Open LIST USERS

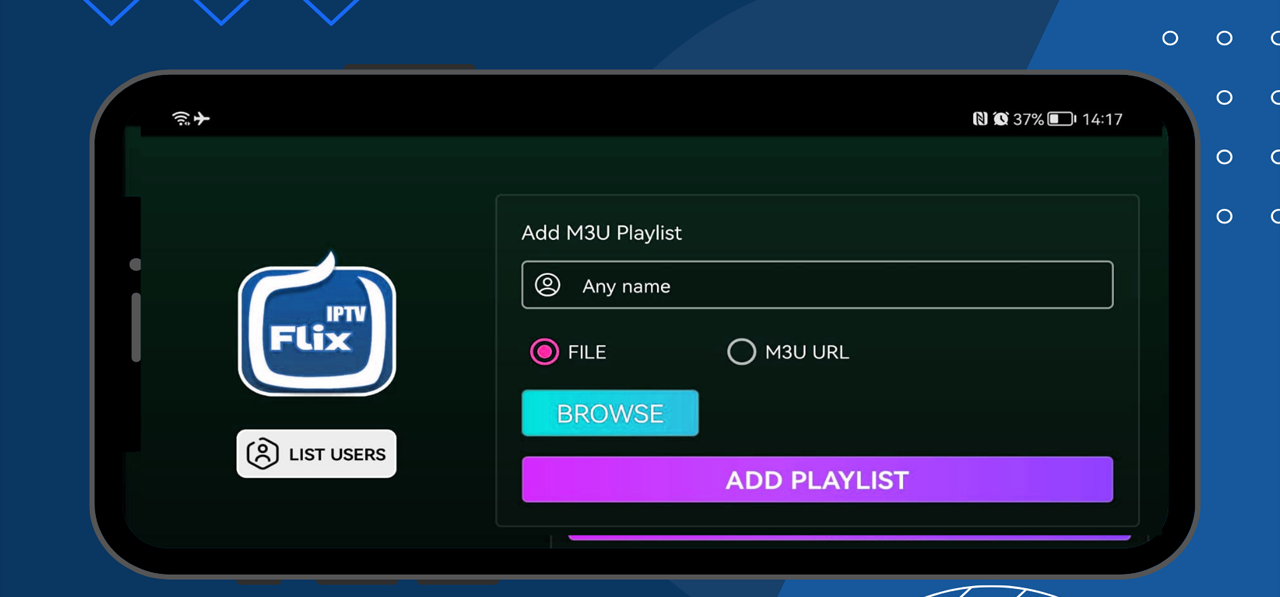(x=316, y=453)
